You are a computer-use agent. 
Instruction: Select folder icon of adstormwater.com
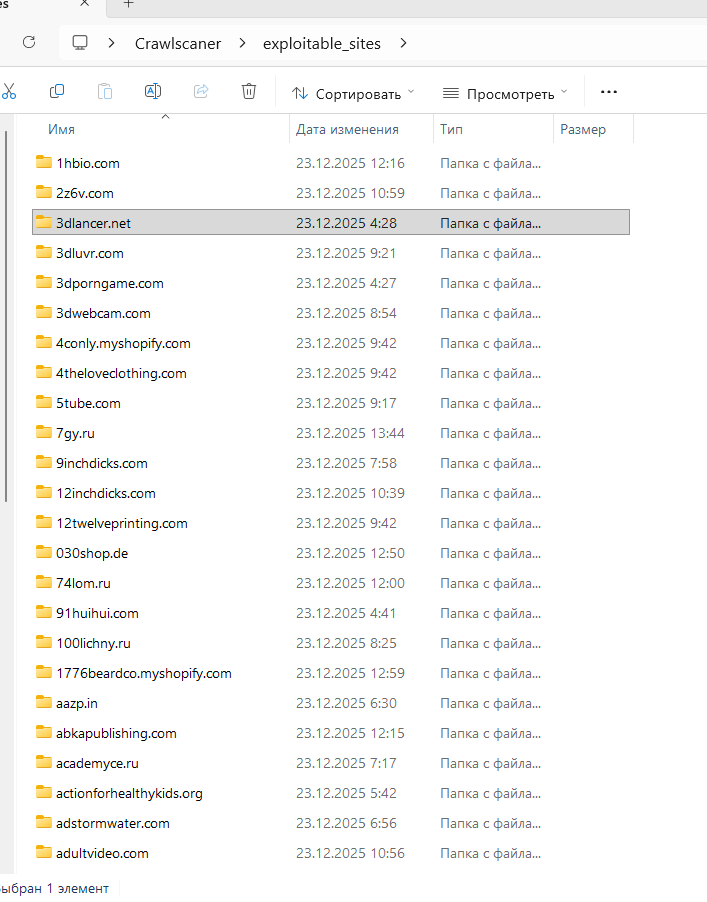point(44,822)
